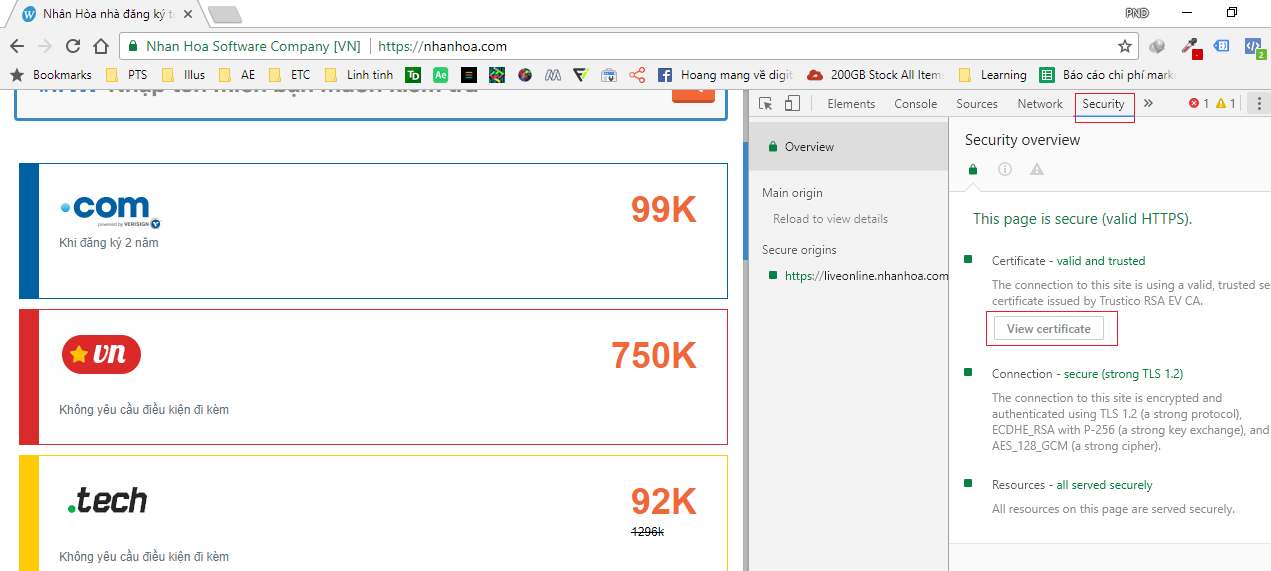Click the green padlock in address bar
Image resolution: width=1271 pixels, height=571 pixels.
pos(132,46)
